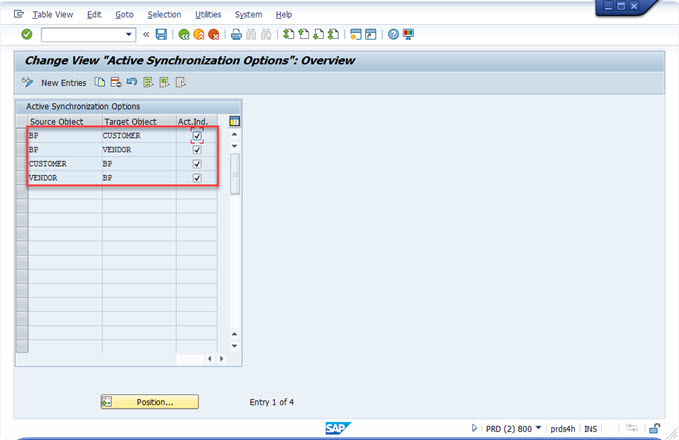Image resolution: width=679 pixels, height=440 pixels.
Task: Click the CUSTOMER target object cell
Action: 139,136
